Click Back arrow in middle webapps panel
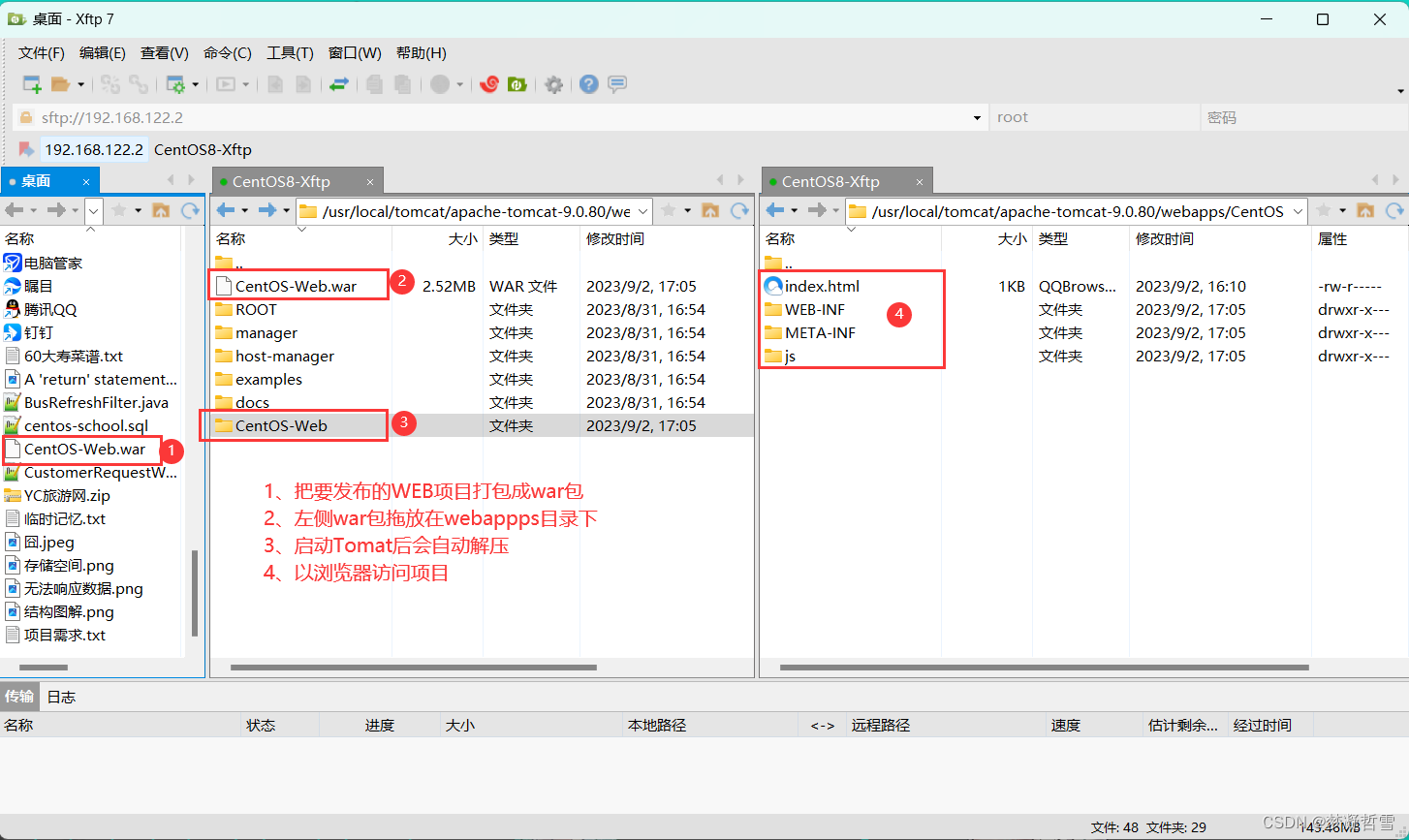Image resolution: width=1409 pixels, height=840 pixels. (225, 210)
